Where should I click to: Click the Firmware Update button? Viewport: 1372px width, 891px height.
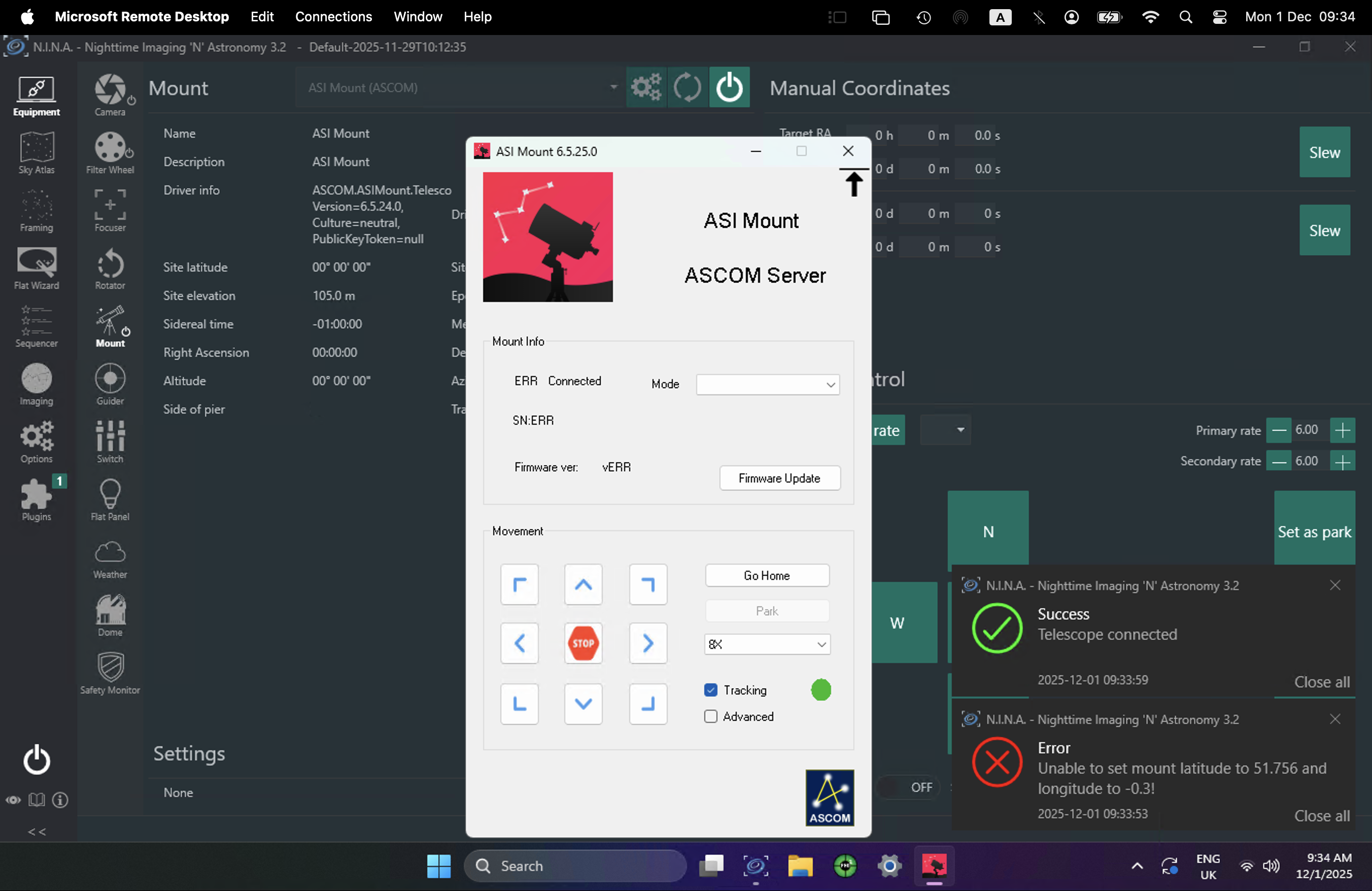pyautogui.click(x=779, y=478)
